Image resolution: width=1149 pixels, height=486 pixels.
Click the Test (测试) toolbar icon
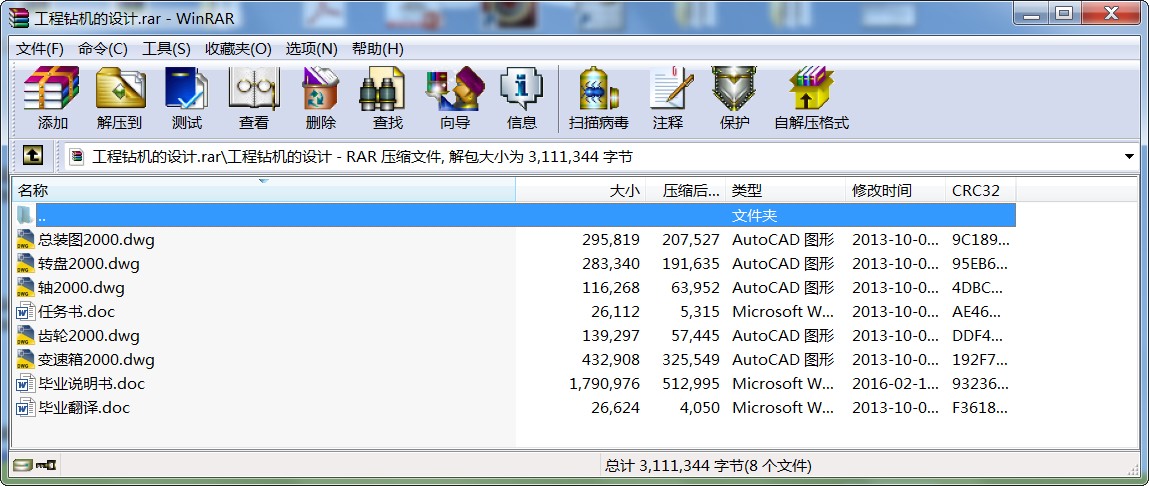click(x=186, y=88)
